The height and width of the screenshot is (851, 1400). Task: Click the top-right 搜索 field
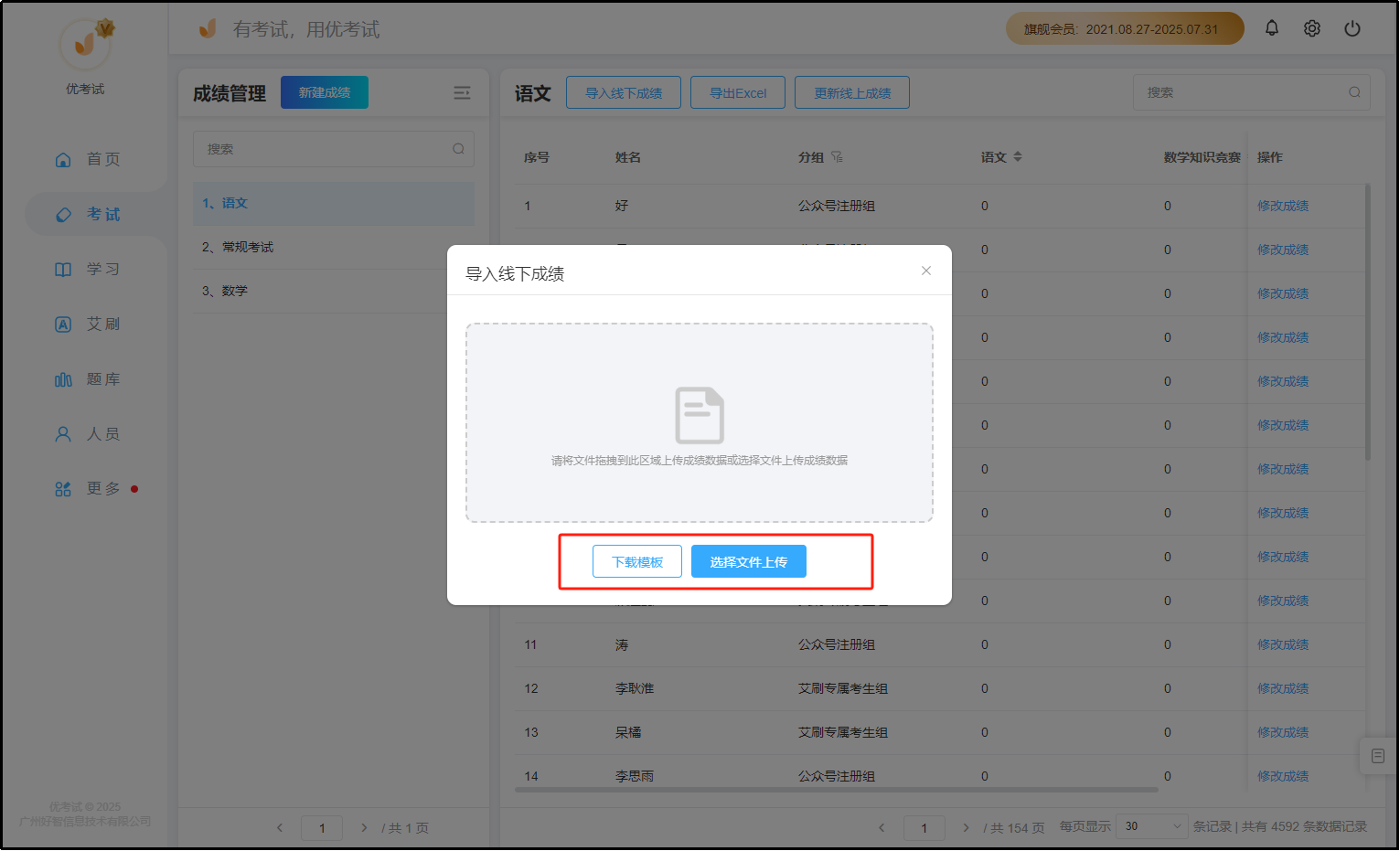[1251, 92]
